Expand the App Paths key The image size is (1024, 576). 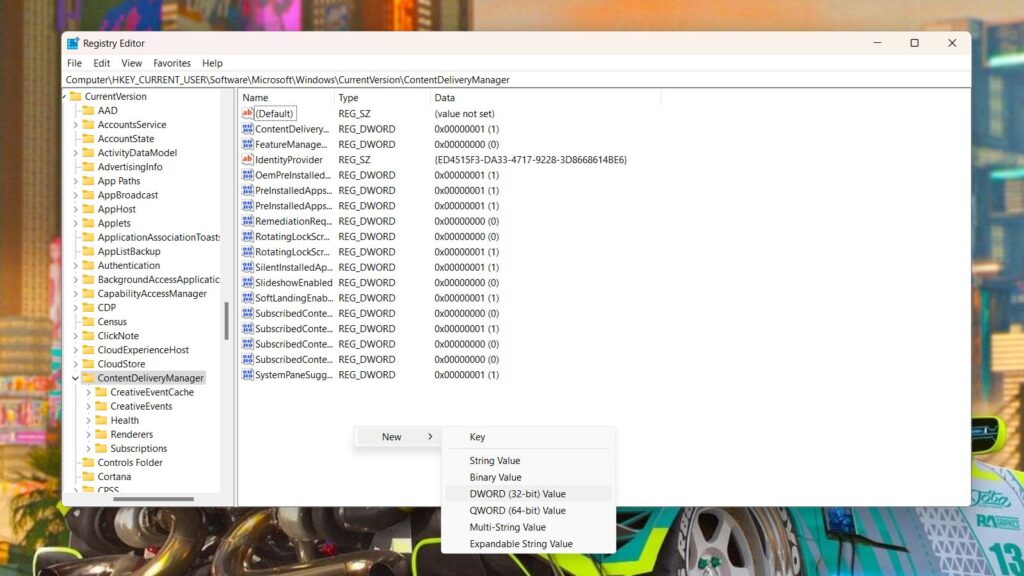[x=75, y=181]
